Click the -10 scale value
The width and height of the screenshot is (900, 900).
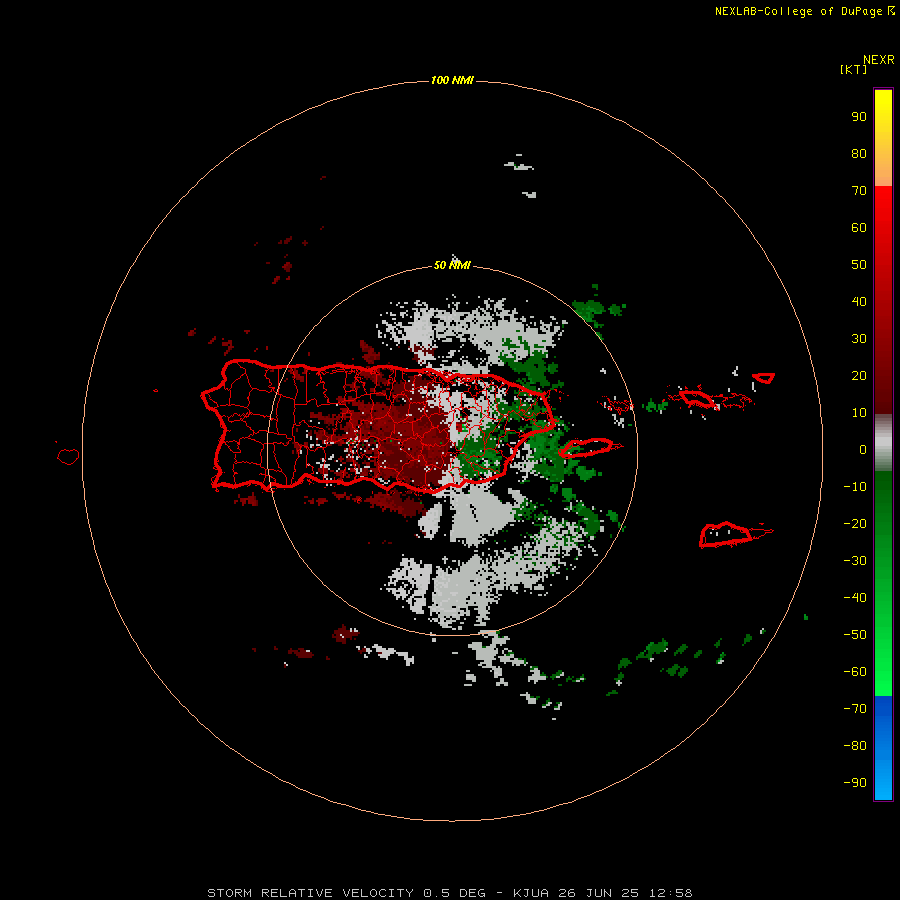click(855, 487)
